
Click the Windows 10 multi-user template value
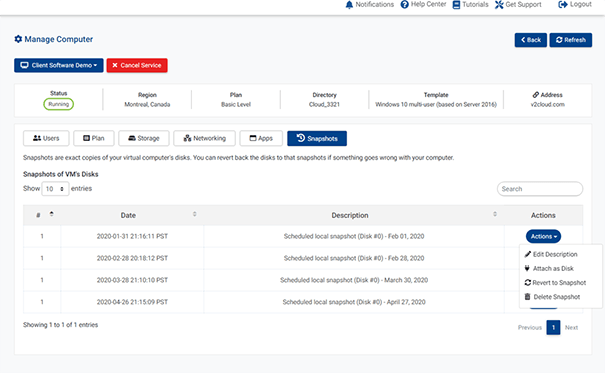(436, 105)
